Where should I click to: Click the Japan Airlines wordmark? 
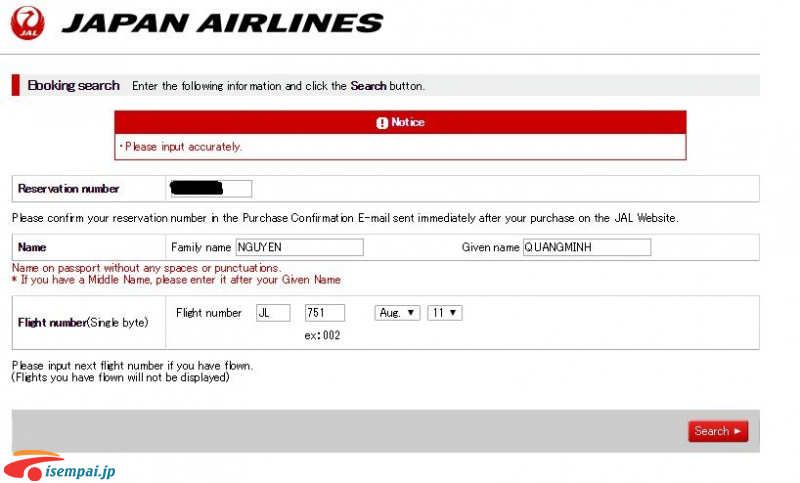coord(222,23)
